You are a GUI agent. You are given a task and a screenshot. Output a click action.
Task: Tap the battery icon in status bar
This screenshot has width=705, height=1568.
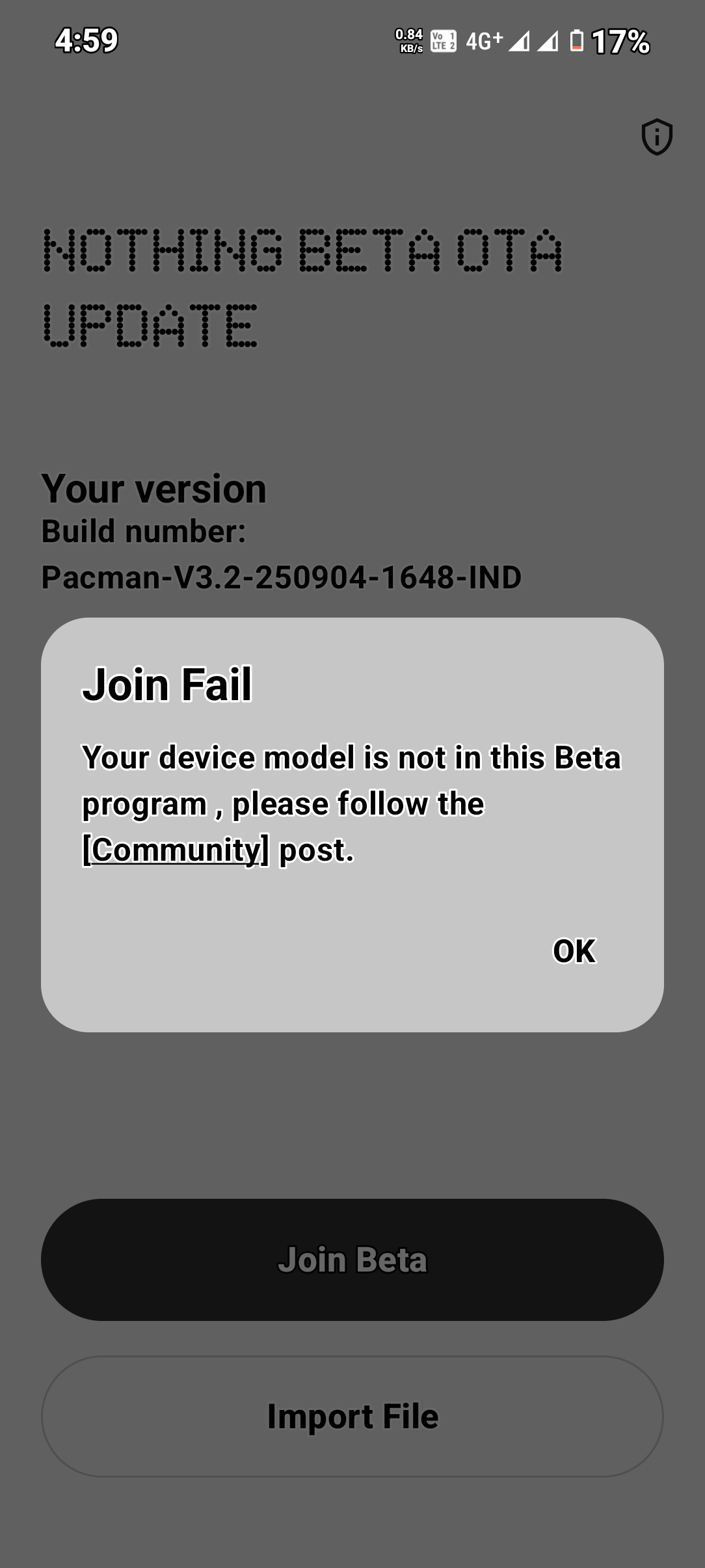(576, 42)
